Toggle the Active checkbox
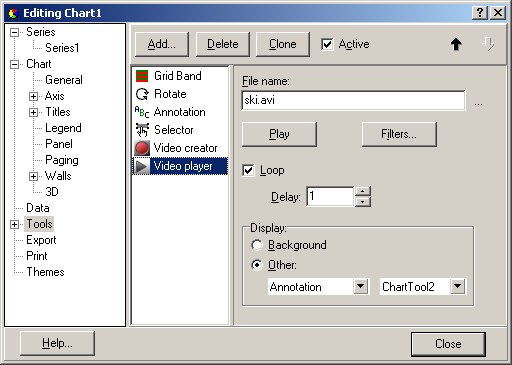 (327, 44)
